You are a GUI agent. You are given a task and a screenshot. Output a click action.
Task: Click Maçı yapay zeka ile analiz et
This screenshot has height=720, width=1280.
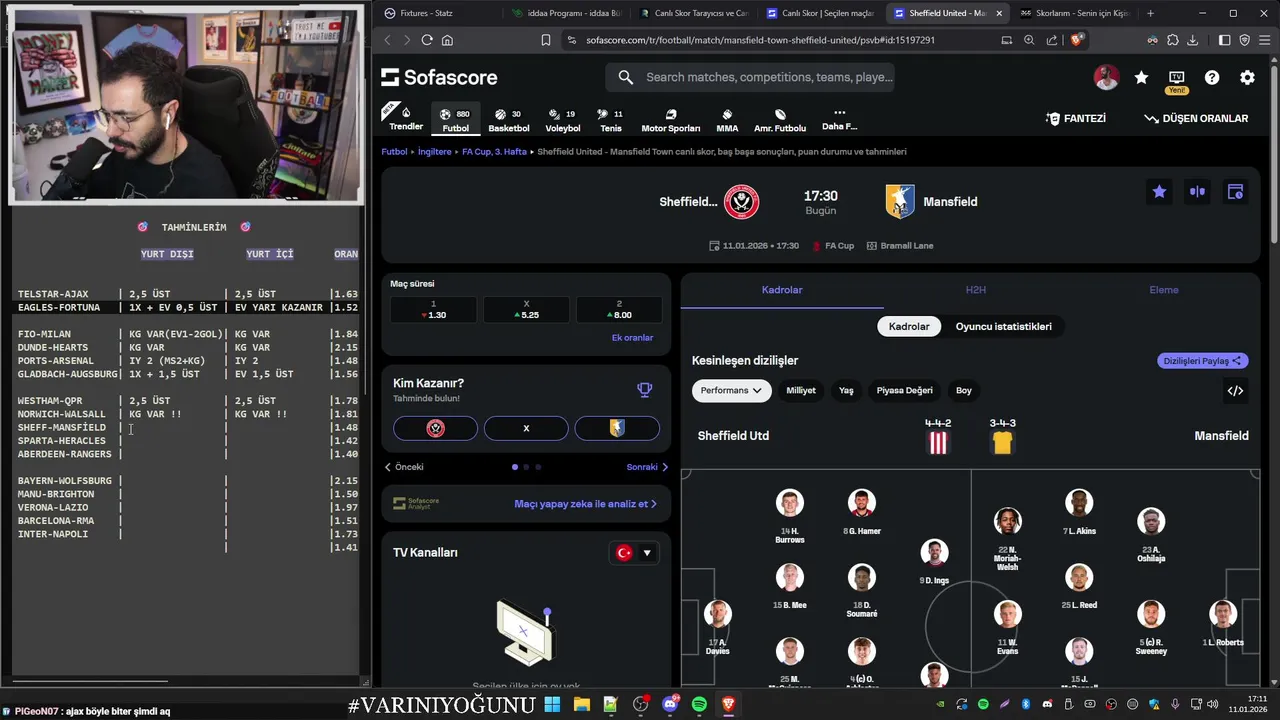click(x=585, y=504)
